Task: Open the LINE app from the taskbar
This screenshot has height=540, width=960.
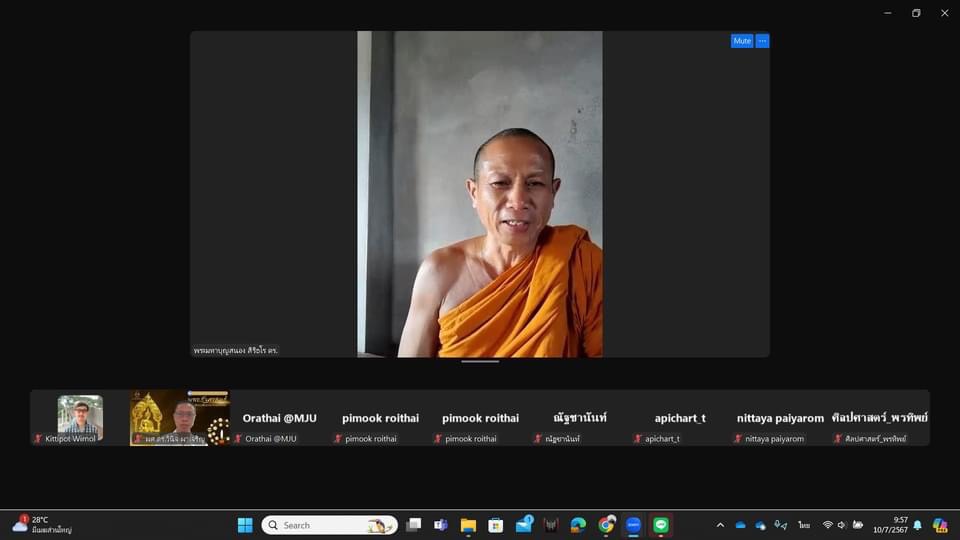Action: coord(661,525)
